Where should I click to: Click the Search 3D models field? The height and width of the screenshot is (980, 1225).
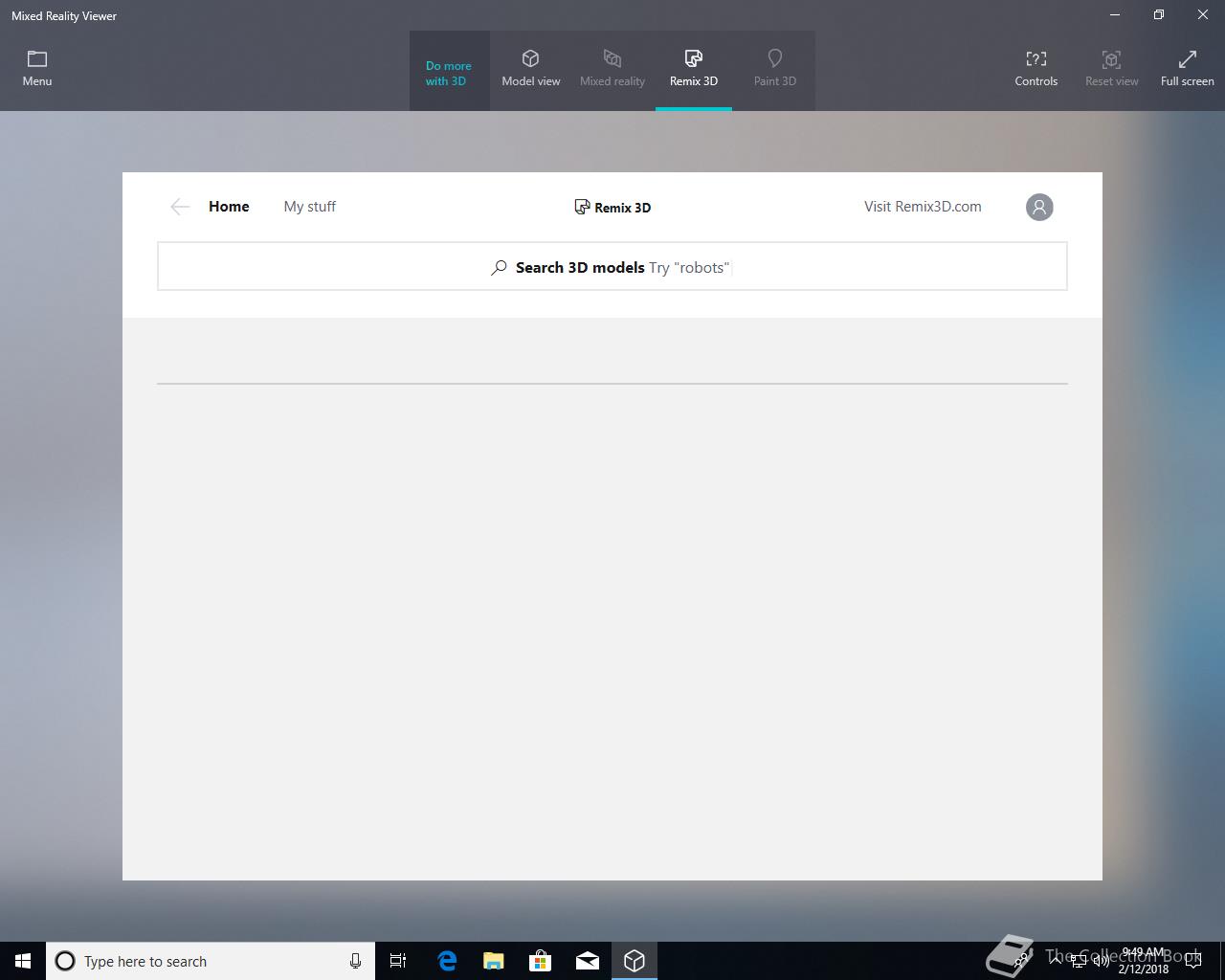(x=612, y=266)
